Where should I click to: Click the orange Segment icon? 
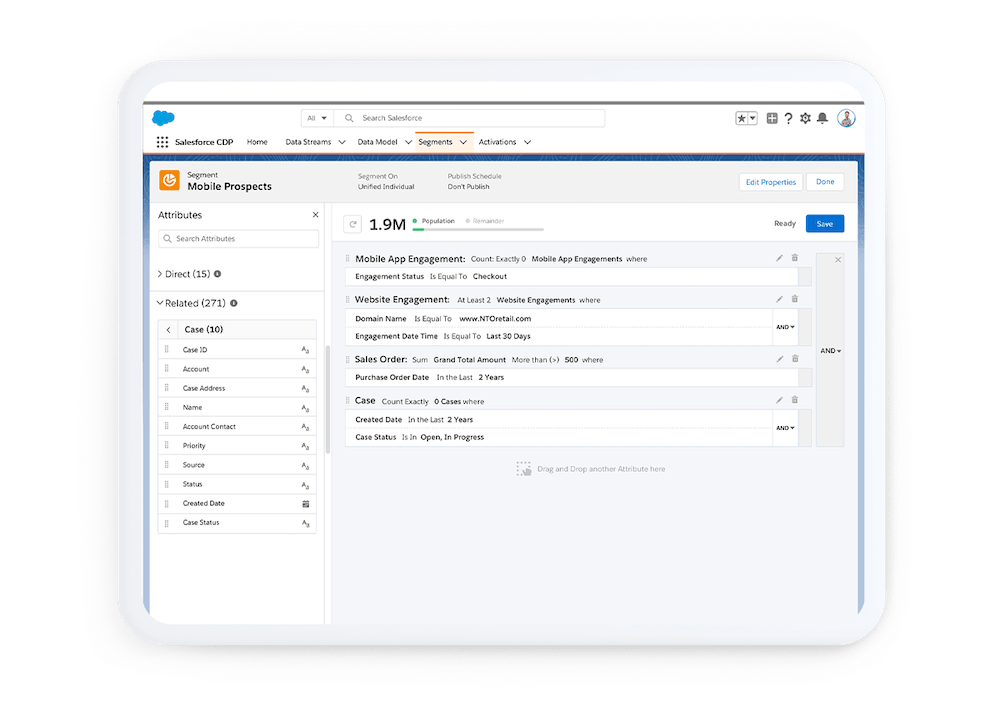[x=169, y=180]
